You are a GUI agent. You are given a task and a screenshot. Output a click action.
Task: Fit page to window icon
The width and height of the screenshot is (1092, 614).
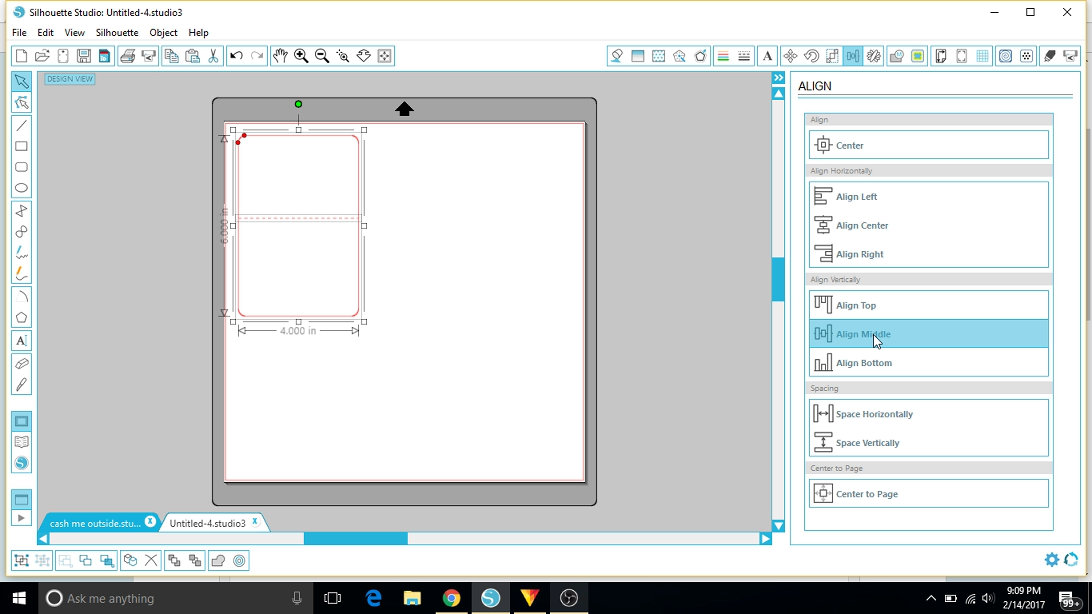[384, 56]
